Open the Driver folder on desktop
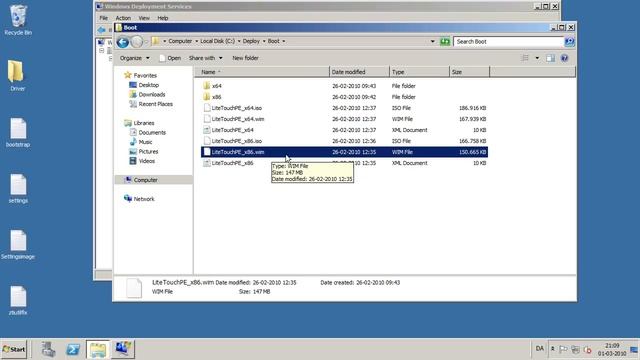 17,75
